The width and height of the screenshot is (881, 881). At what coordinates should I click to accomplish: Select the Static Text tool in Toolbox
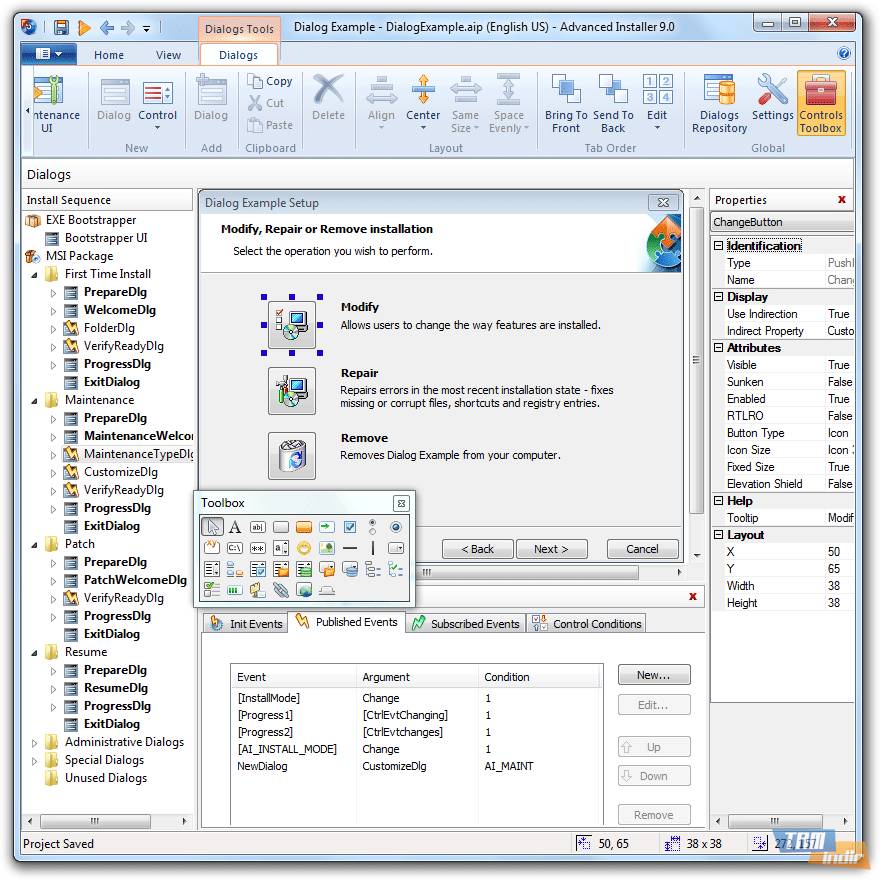[235, 527]
